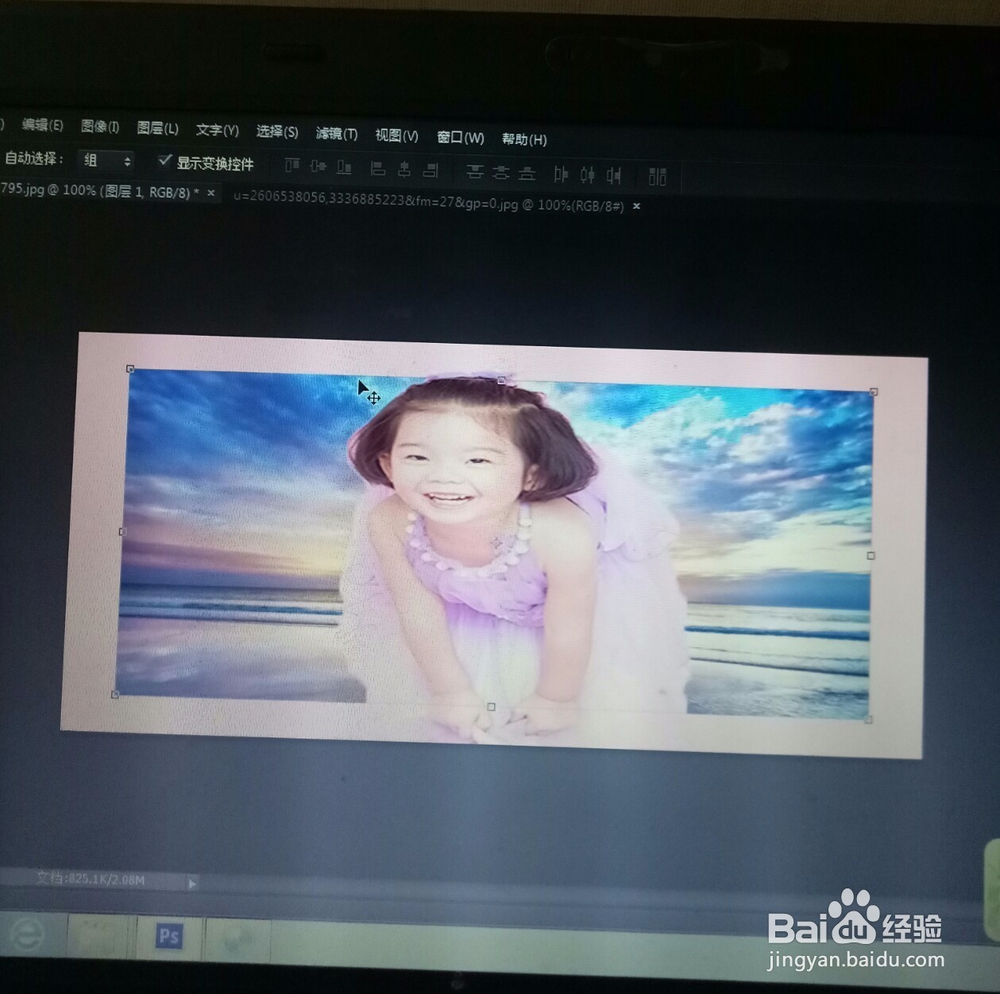Select the align horizontal centers icon
1000x994 pixels.
(x=406, y=172)
